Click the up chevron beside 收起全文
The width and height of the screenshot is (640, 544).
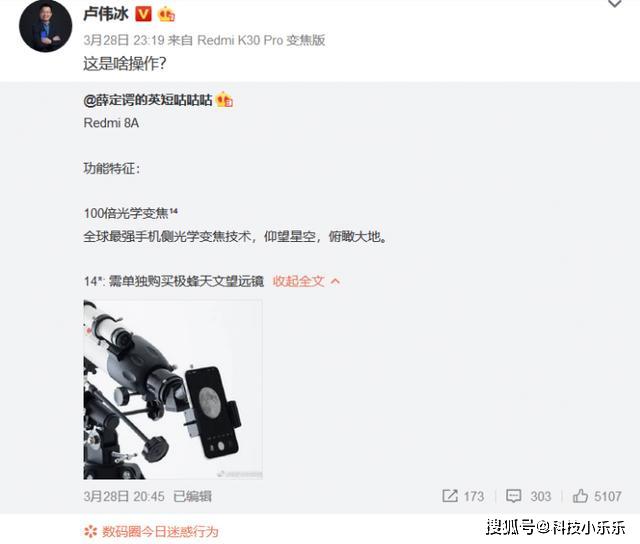(335, 281)
